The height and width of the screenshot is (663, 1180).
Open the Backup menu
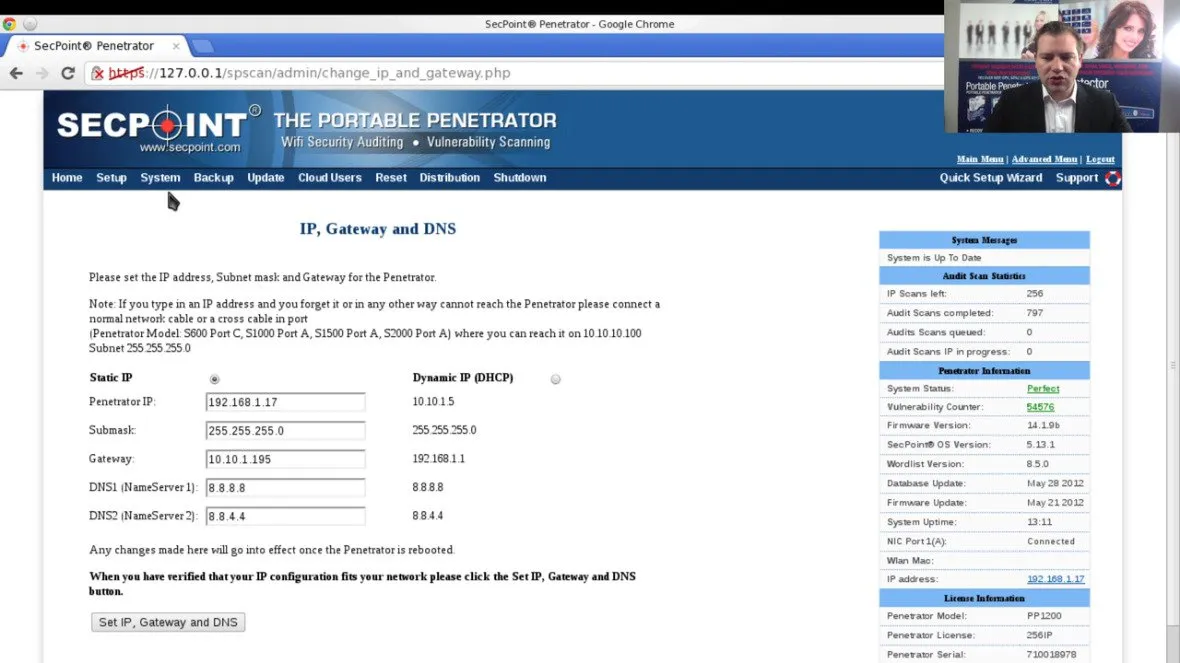(214, 178)
